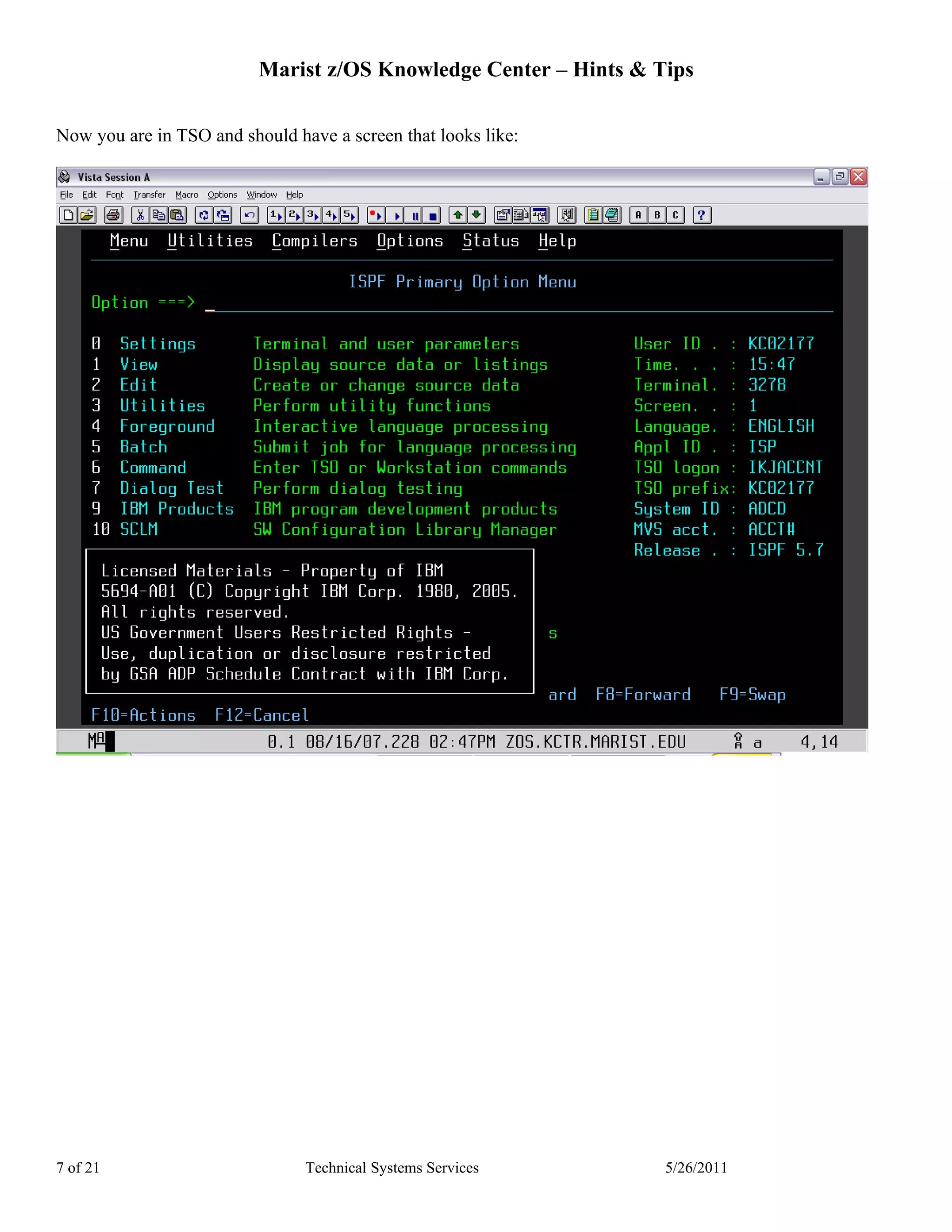Open the ISPF Compilers action bar item
The width and height of the screenshot is (952, 1232).
tap(315, 241)
